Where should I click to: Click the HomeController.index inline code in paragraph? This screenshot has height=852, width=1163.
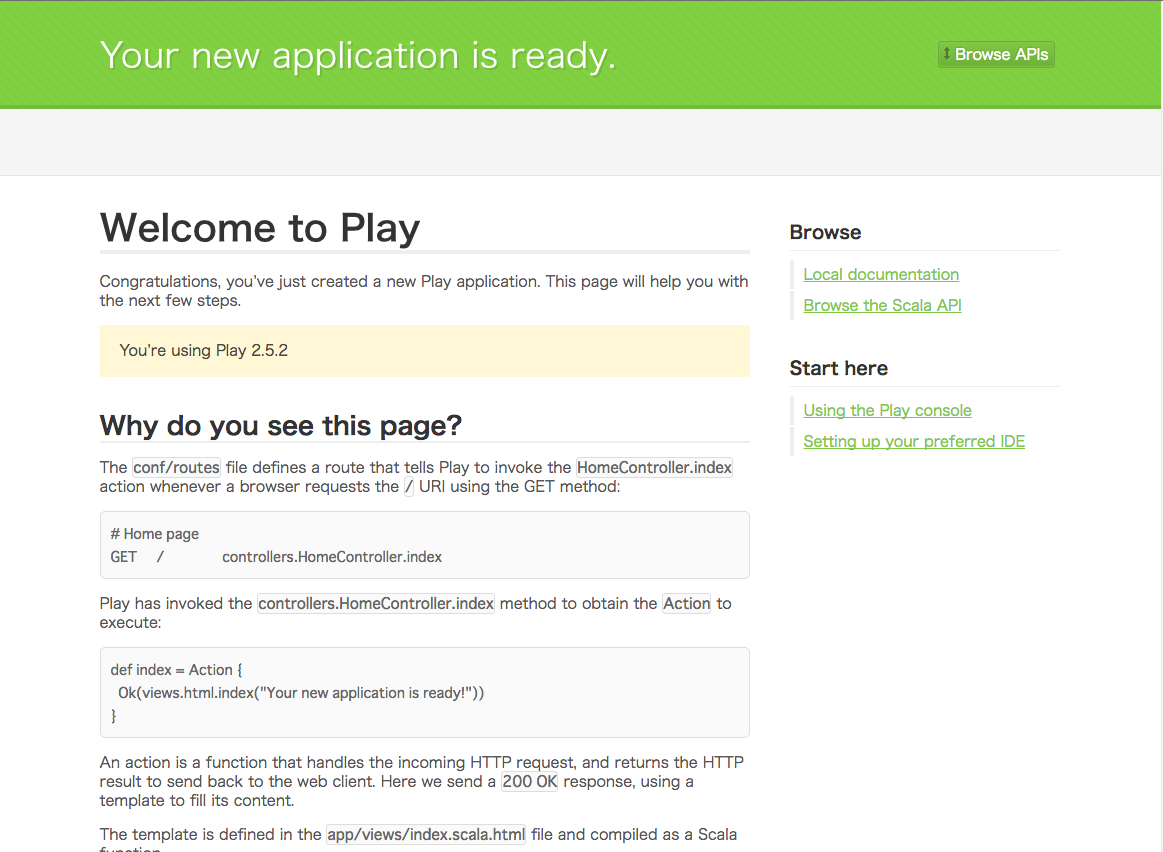[654, 467]
